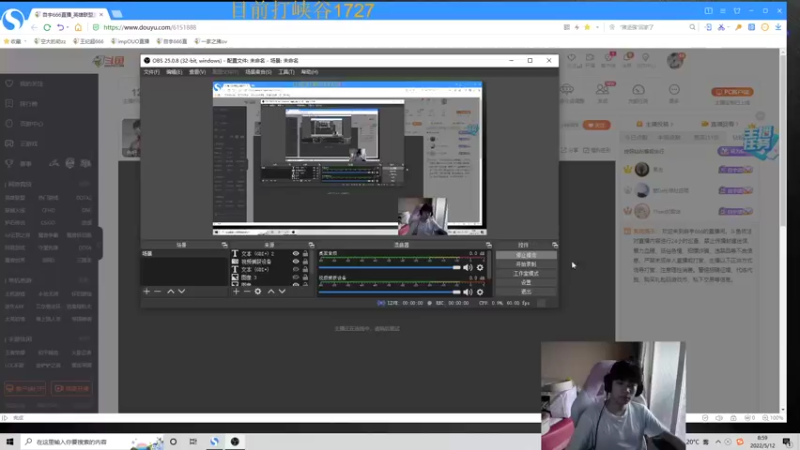Move the OBS scene down
The image size is (800, 450).
coord(182,291)
